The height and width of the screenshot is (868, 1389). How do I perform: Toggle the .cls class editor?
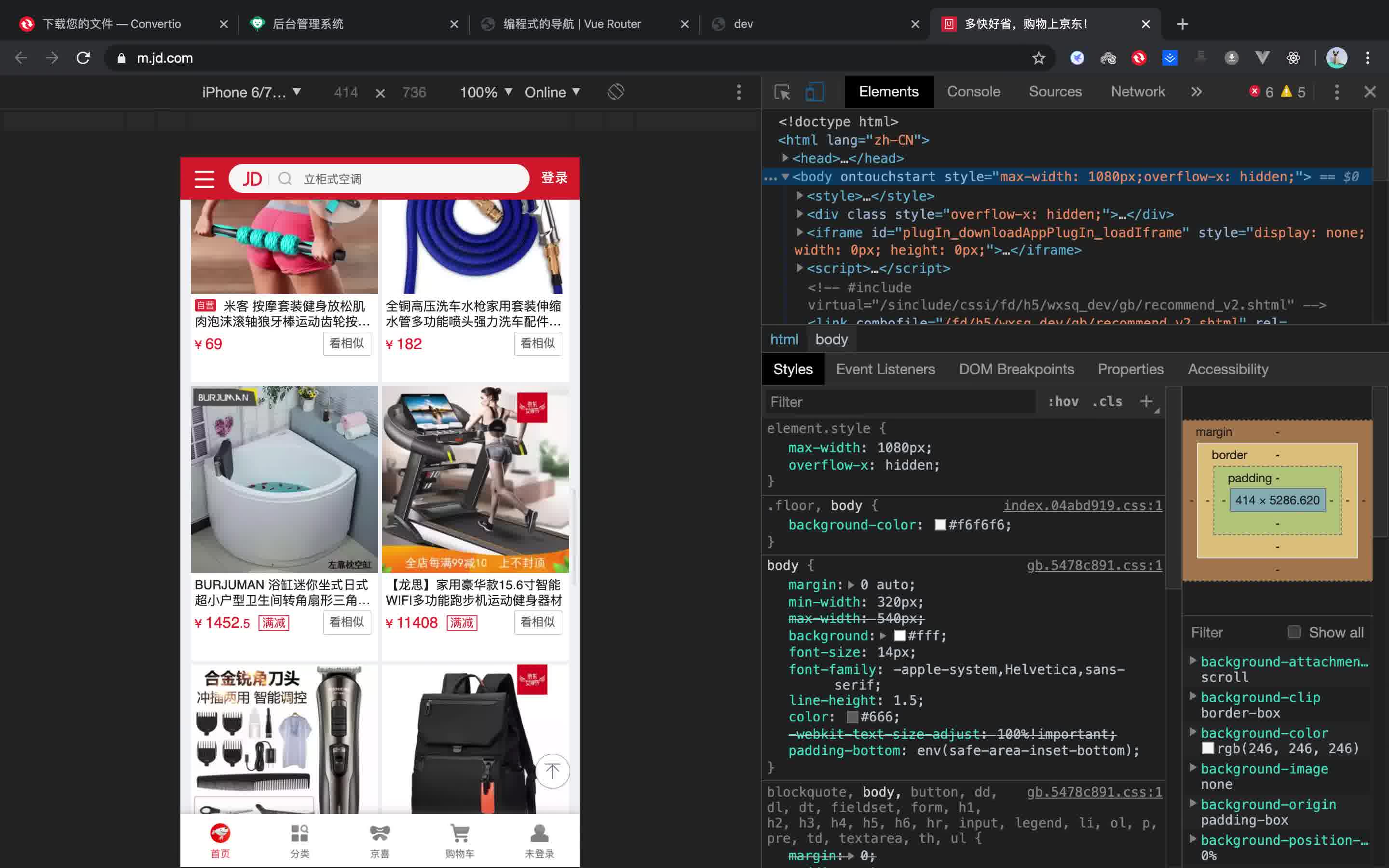(x=1107, y=402)
